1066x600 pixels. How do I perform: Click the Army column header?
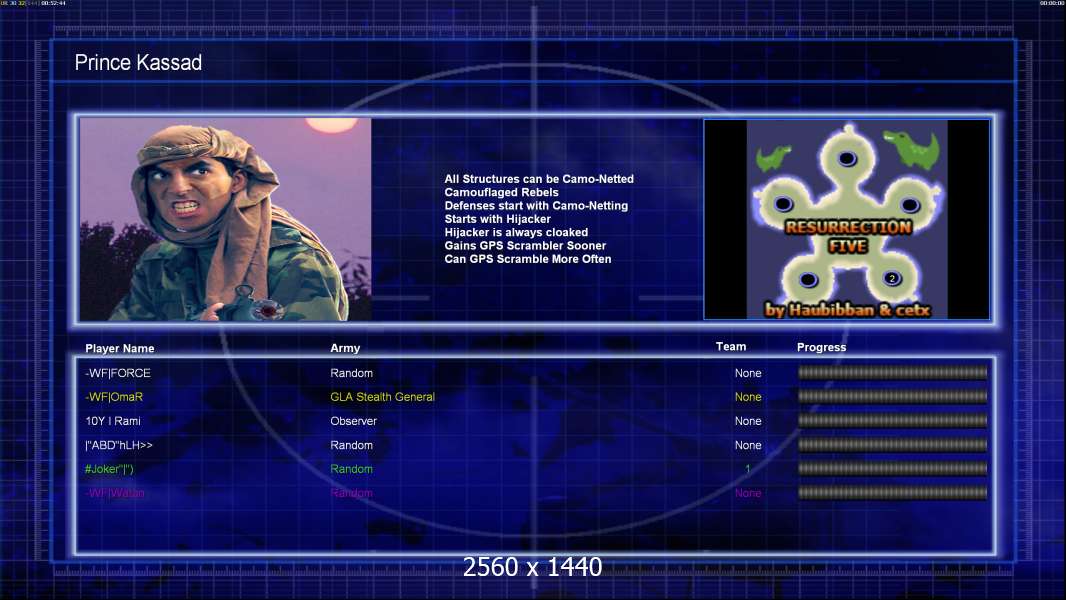(345, 347)
